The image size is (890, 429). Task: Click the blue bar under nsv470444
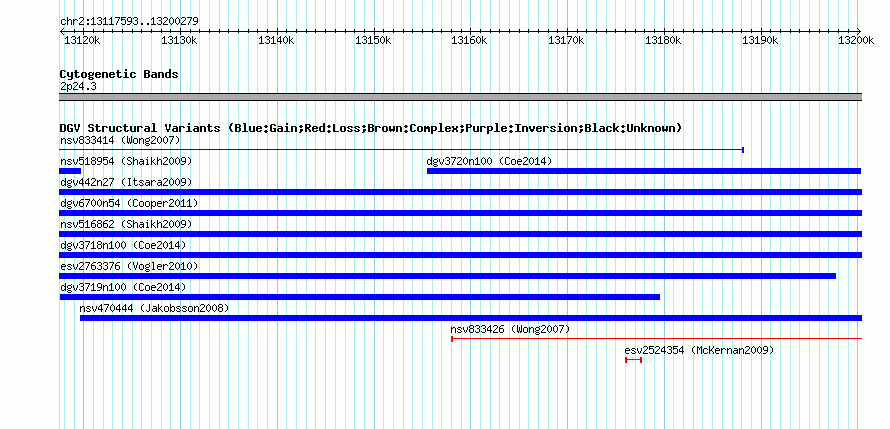[x=471, y=318]
